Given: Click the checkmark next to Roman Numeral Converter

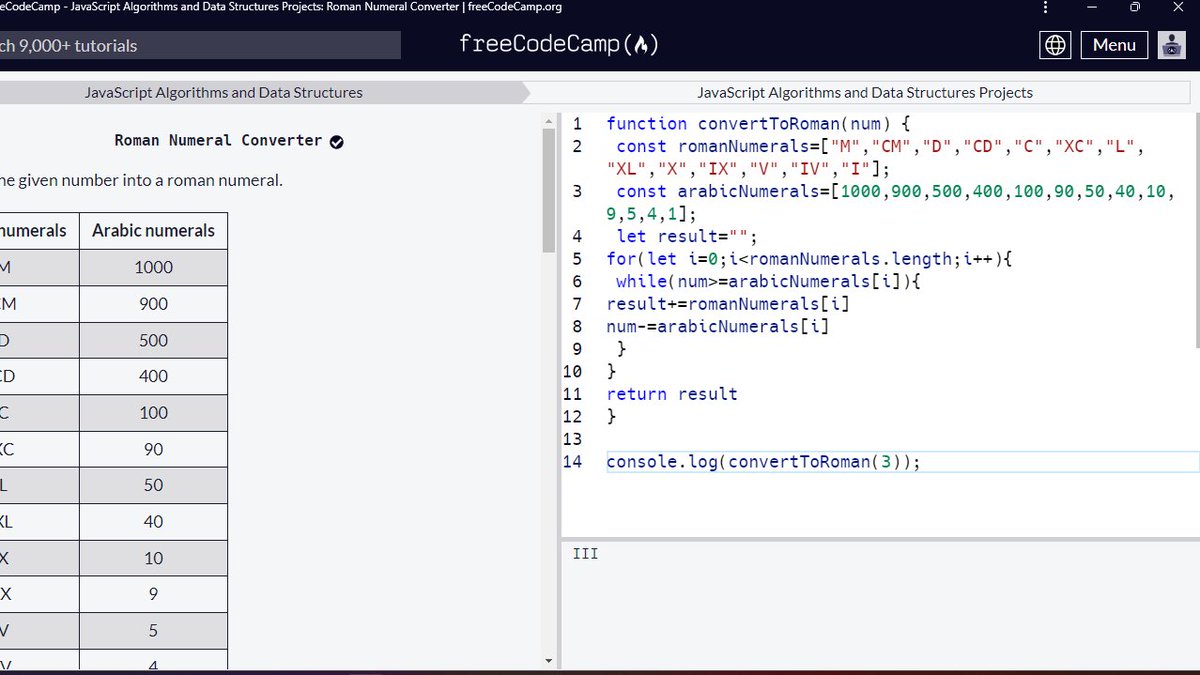Looking at the screenshot, I should [x=336, y=141].
